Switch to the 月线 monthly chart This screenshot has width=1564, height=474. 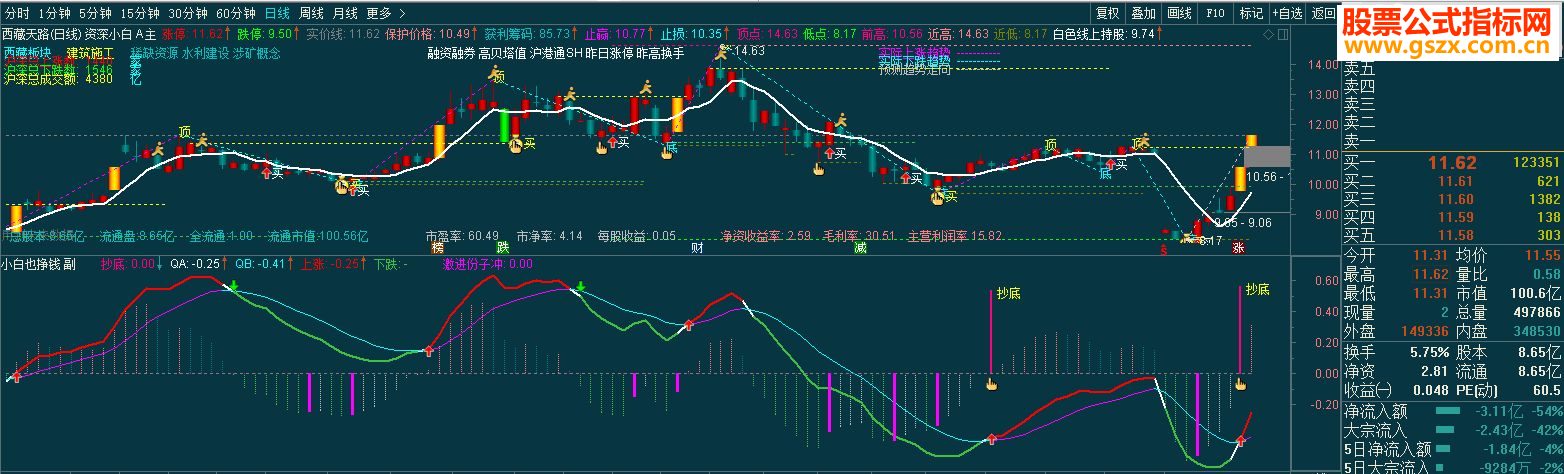pyautogui.click(x=344, y=13)
